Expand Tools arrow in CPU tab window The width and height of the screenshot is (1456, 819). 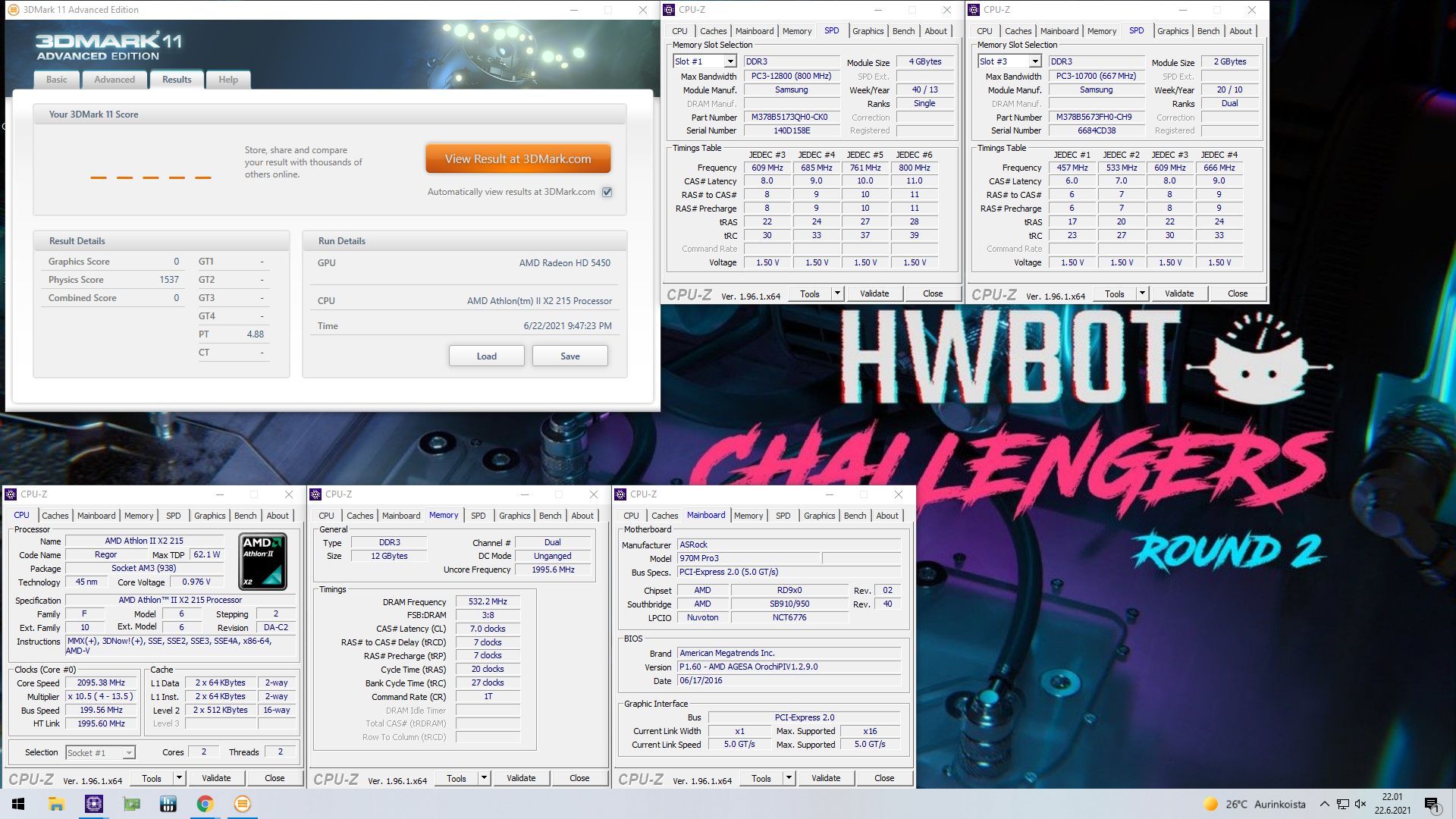pyautogui.click(x=179, y=778)
